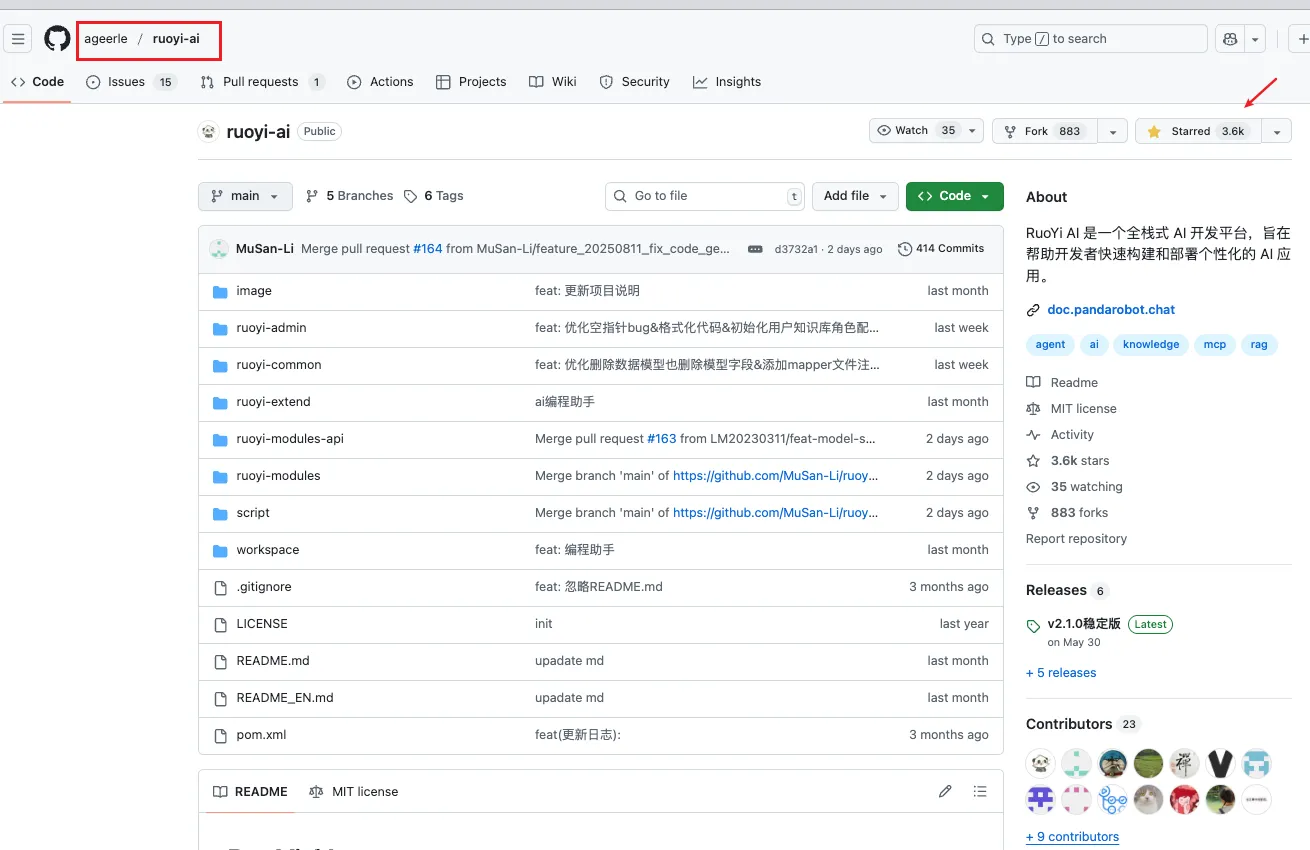Open the Security tab
The width and height of the screenshot is (1310, 850).
(x=634, y=82)
